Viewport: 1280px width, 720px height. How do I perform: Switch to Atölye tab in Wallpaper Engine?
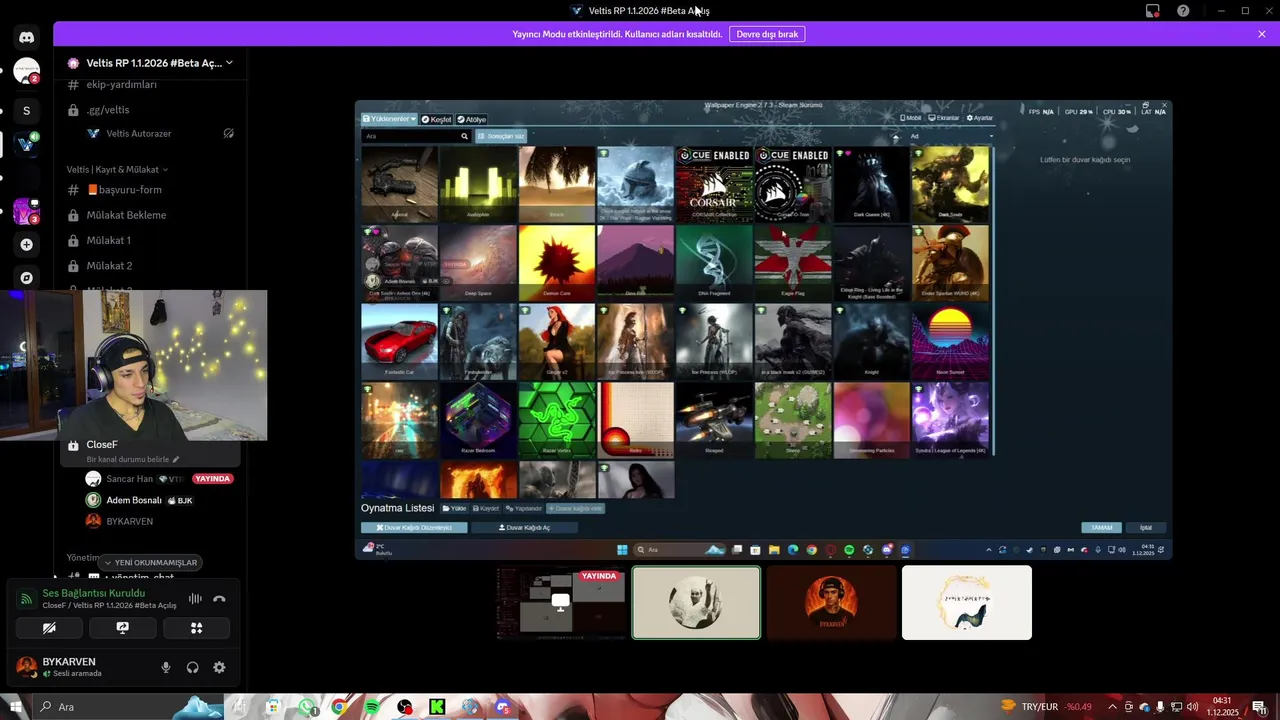tap(471, 119)
